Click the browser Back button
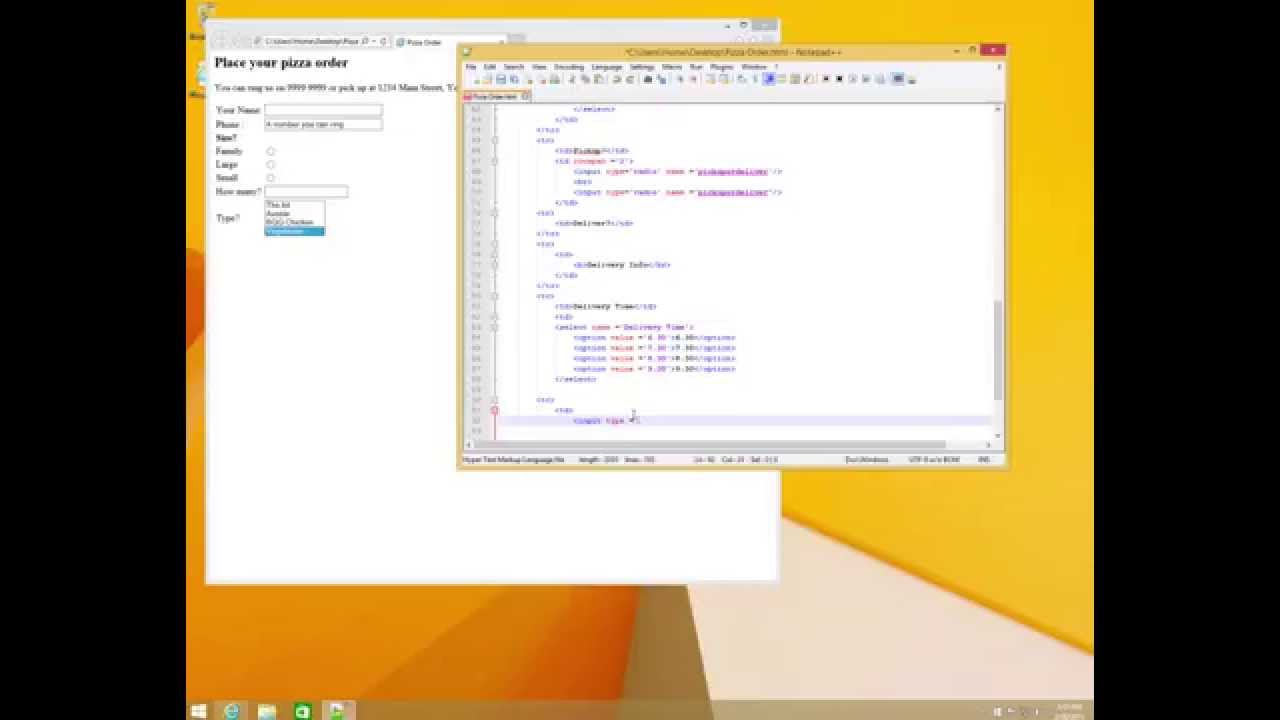Image resolution: width=1280 pixels, height=720 pixels. [x=220, y=41]
